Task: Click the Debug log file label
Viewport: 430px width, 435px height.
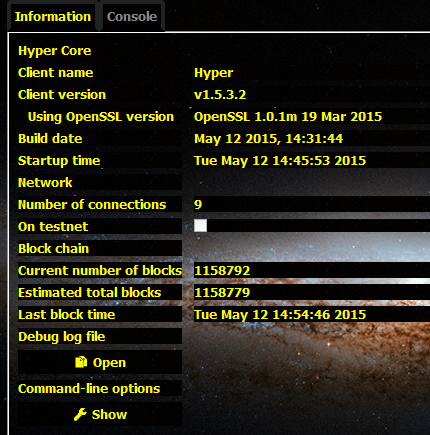Action: point(62,337)
